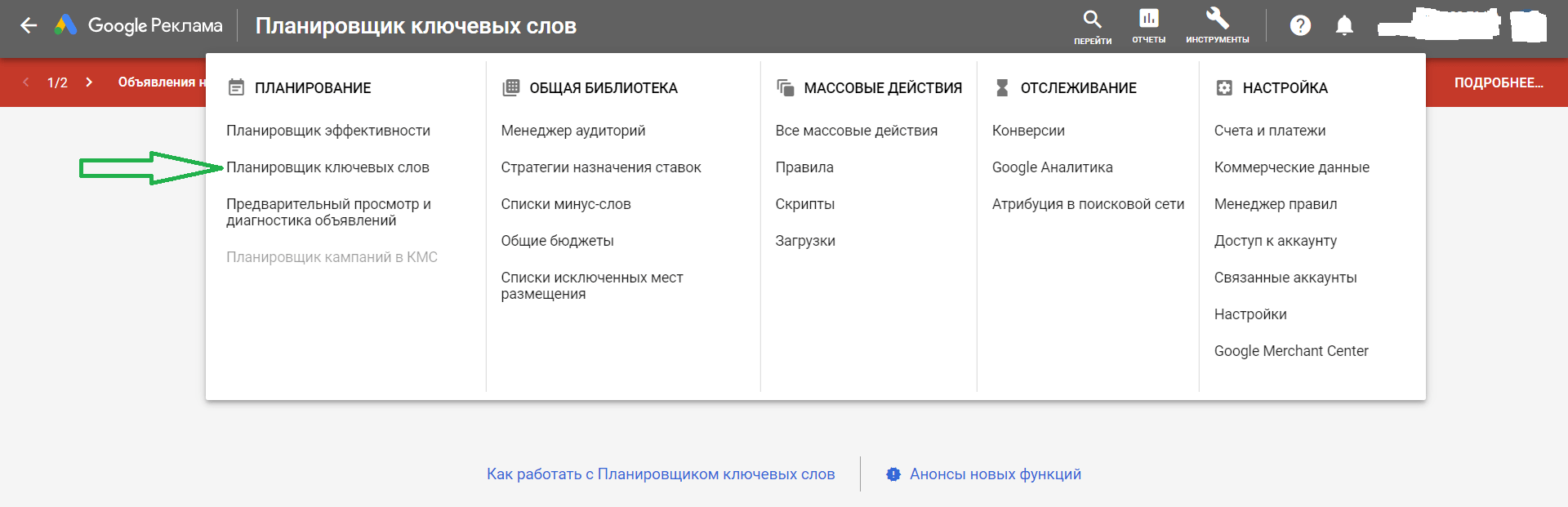This screenshot has width=1568, height=507.
Task: Click the calendar icon beside Планирование
Action: 236,87
